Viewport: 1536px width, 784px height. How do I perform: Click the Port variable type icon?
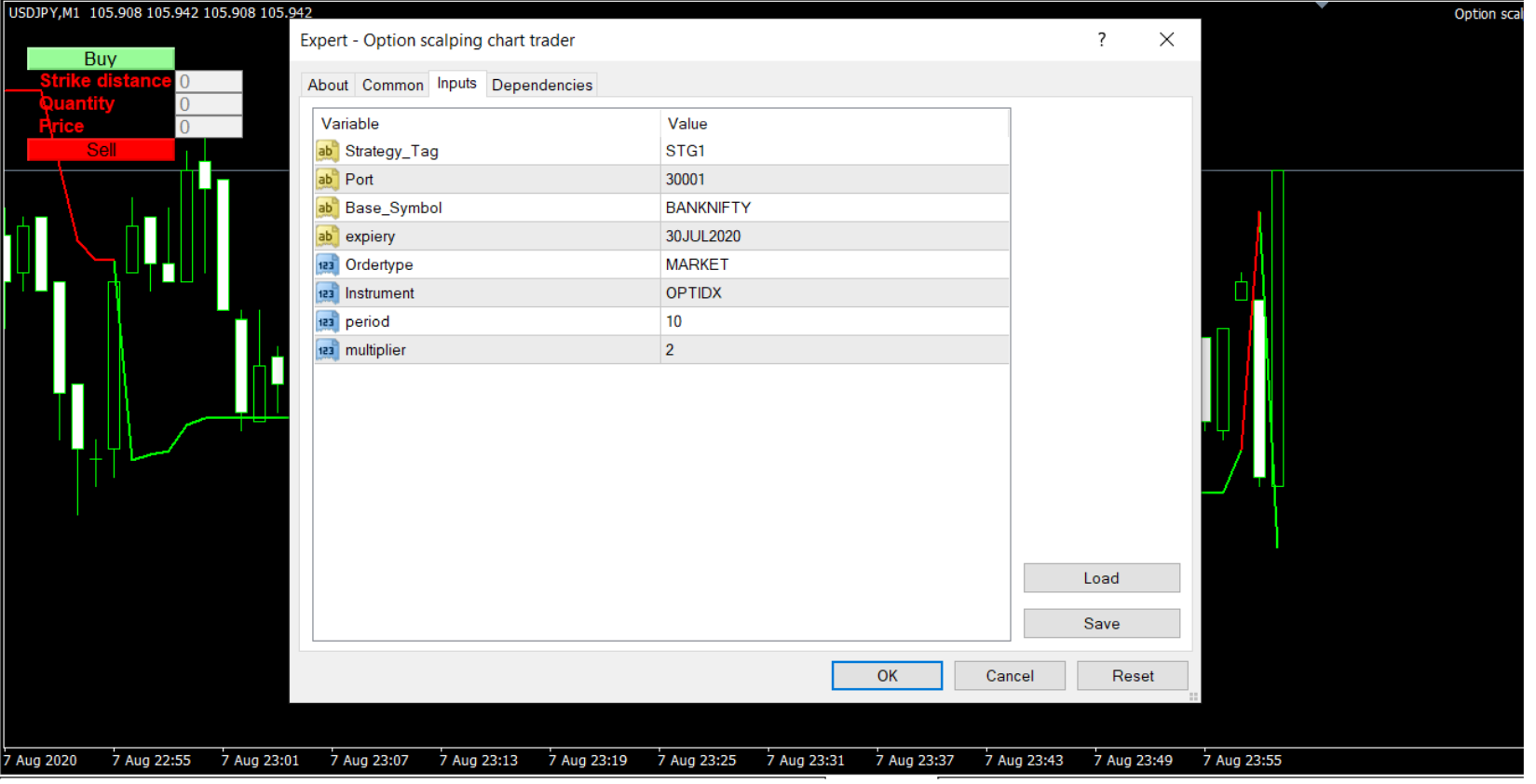[326, 180]
